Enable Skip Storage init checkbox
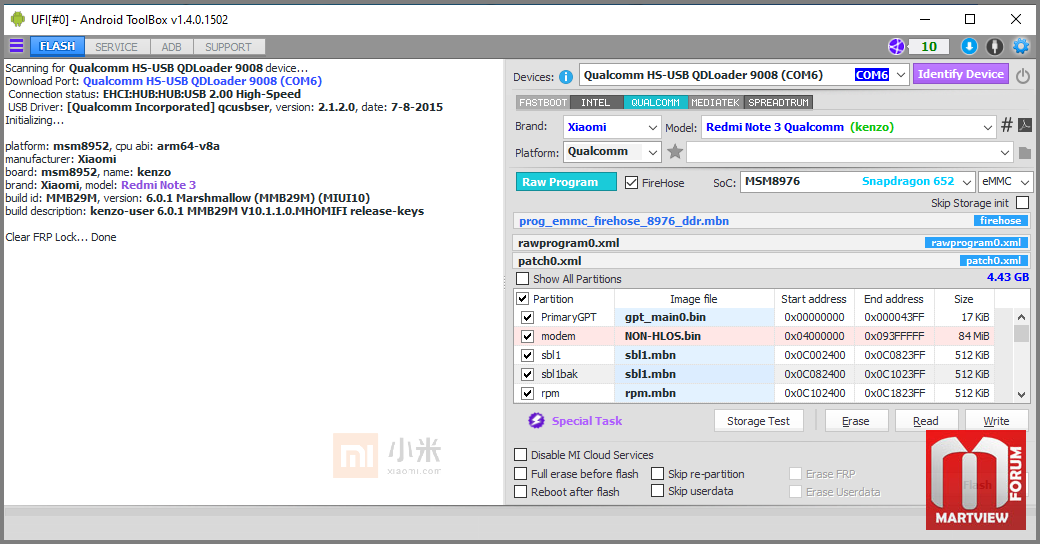The width and height of the screenshot is (1040, 544). pyautogui.click(x=1021, y=203)
